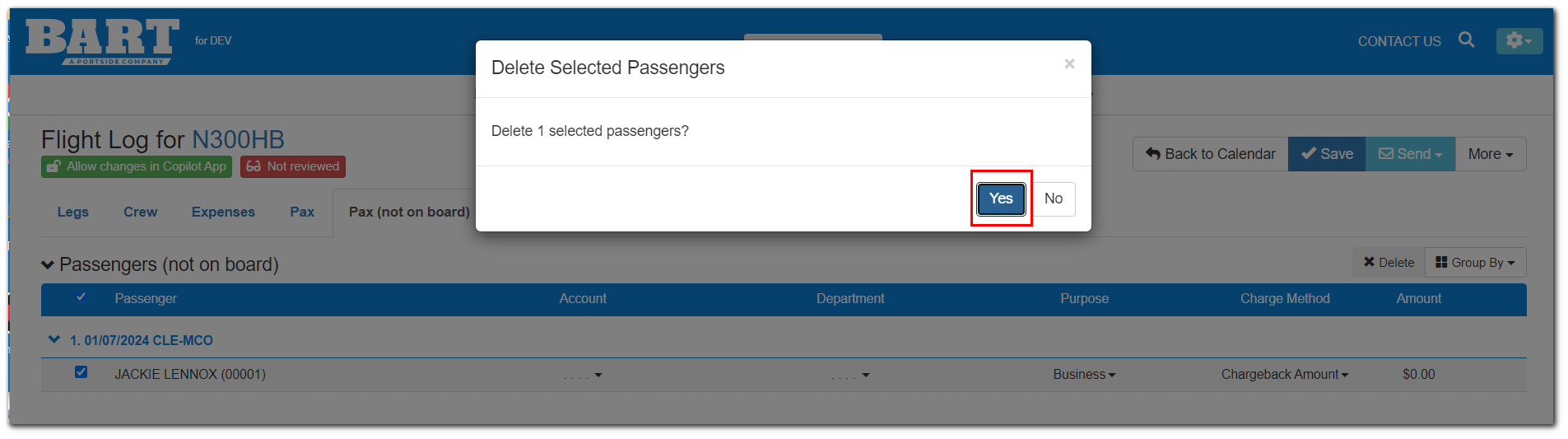
Task: Click the search magnifier icon
Action: (x=1466, y=40)
